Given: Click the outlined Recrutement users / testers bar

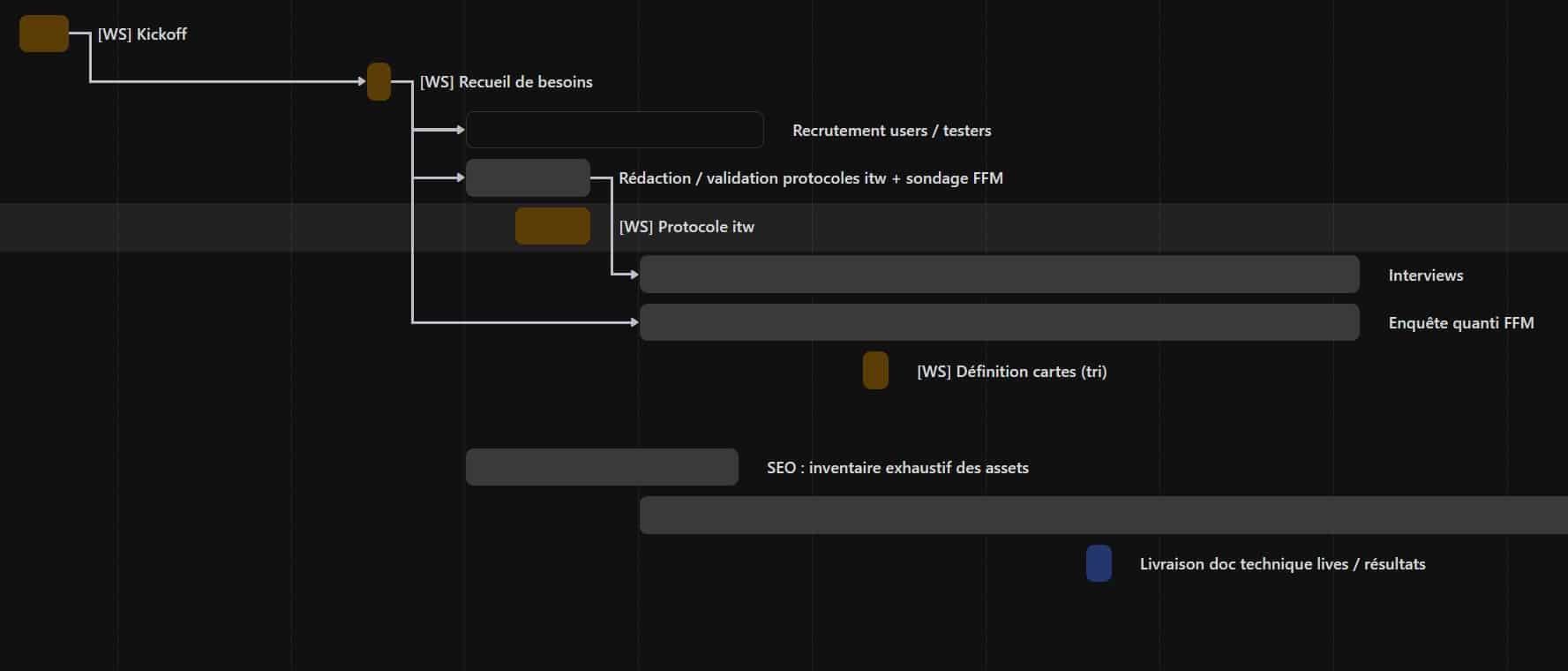Looking at the screenshot, I should (614, 130).
